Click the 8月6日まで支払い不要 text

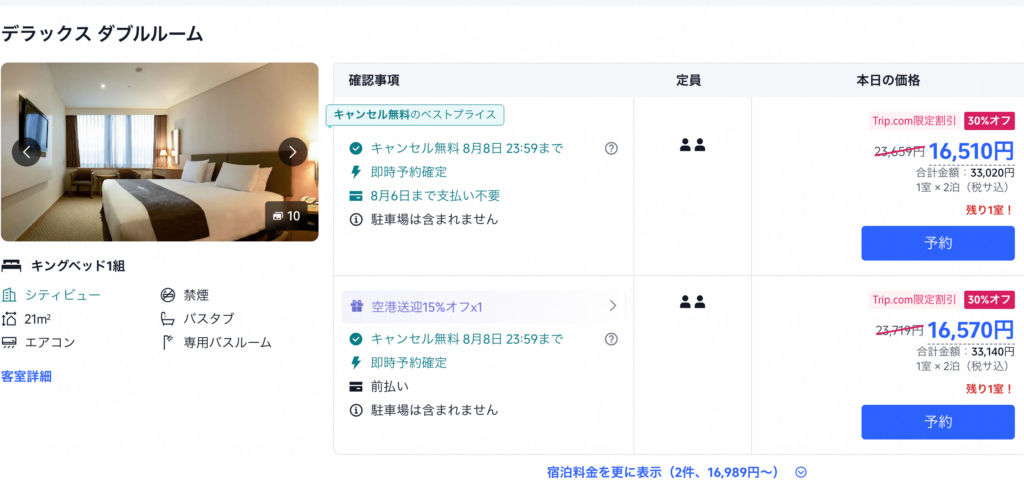tap(435, 196)
